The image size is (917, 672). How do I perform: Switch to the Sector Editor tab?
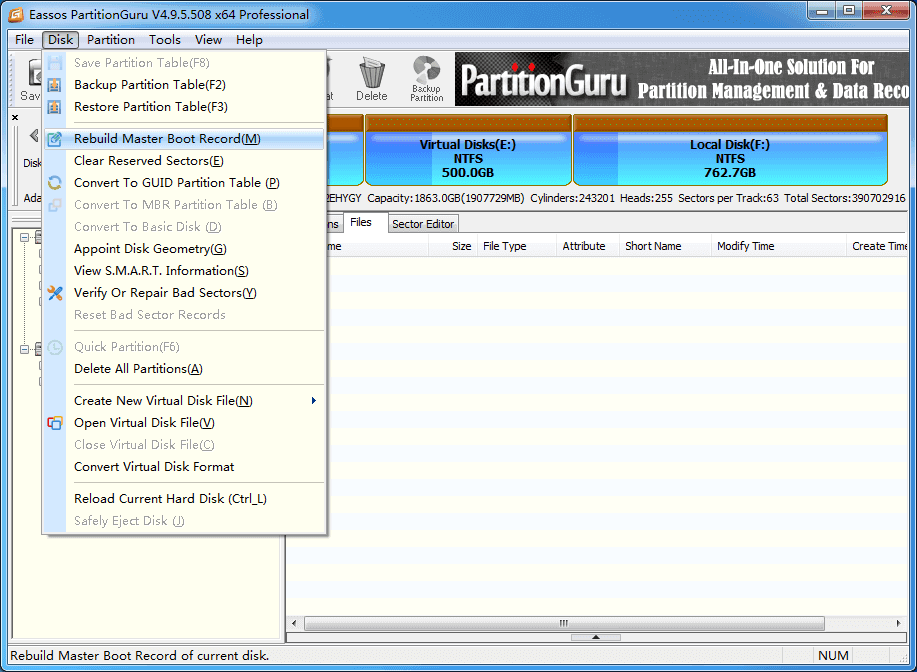423,224
